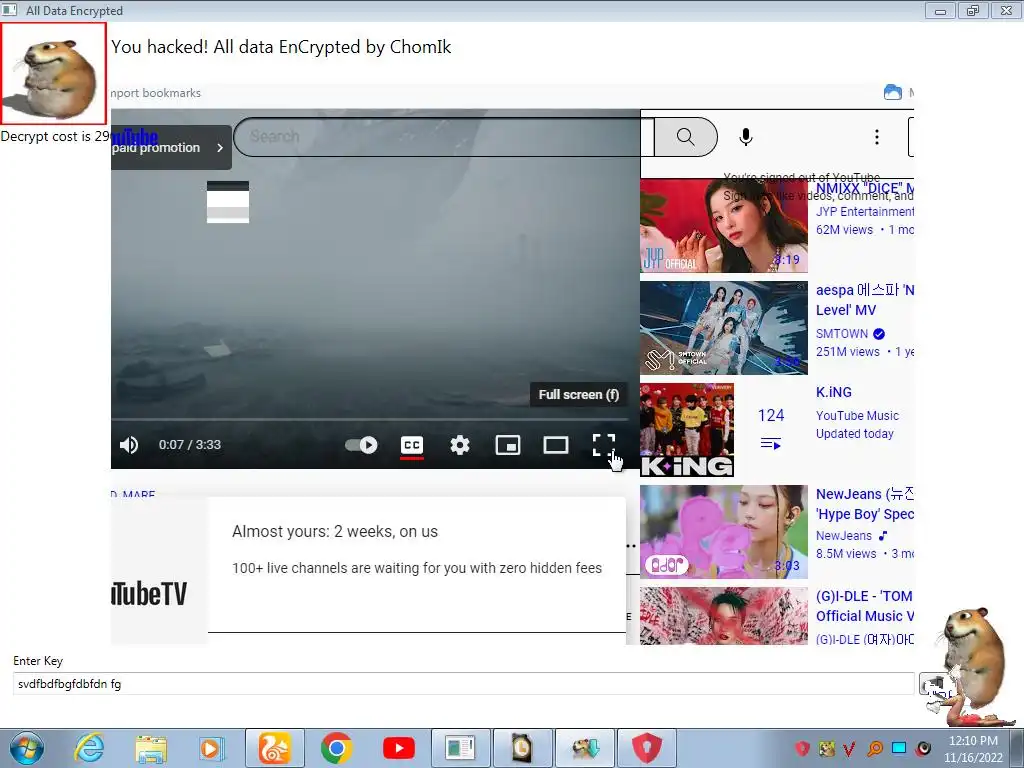The width and height of the screenshot is (1024, 768).
Task: Switch to the hamster app on the taskbar
Action: tap(585, 748)
